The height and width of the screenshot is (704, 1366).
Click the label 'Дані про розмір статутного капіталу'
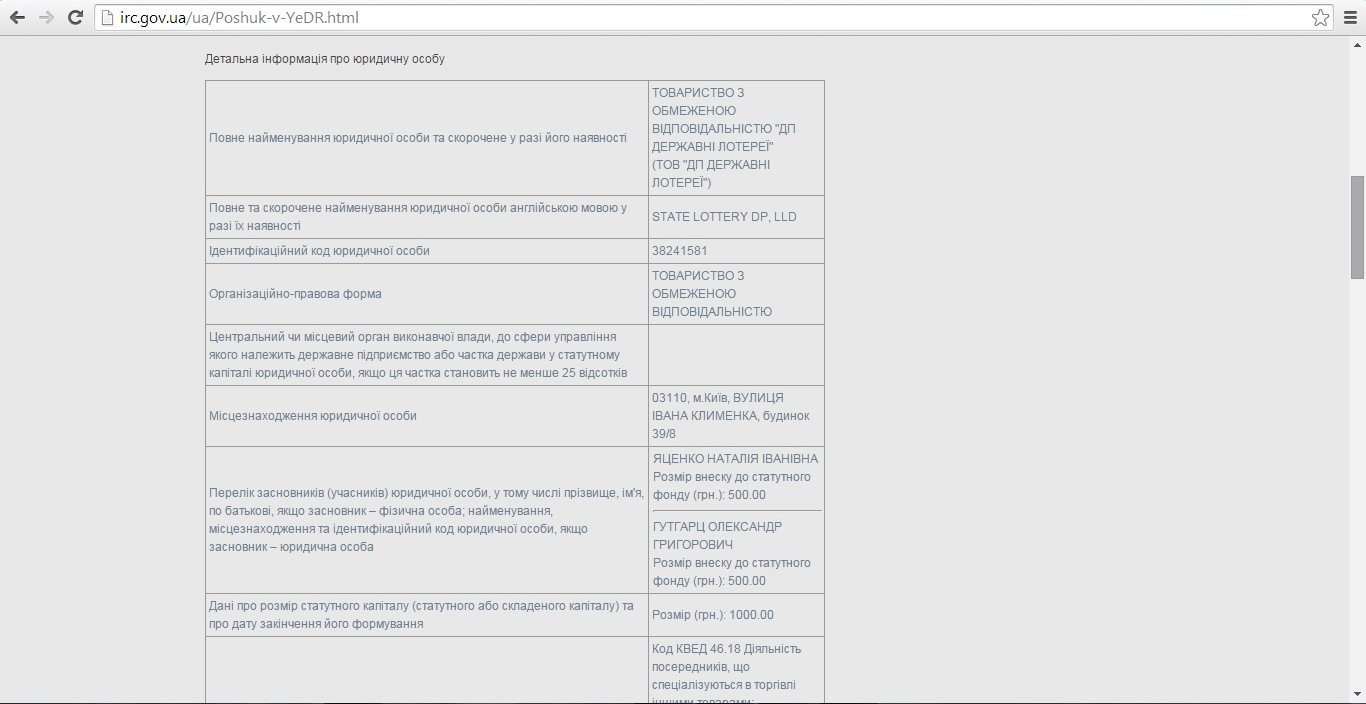421,615
